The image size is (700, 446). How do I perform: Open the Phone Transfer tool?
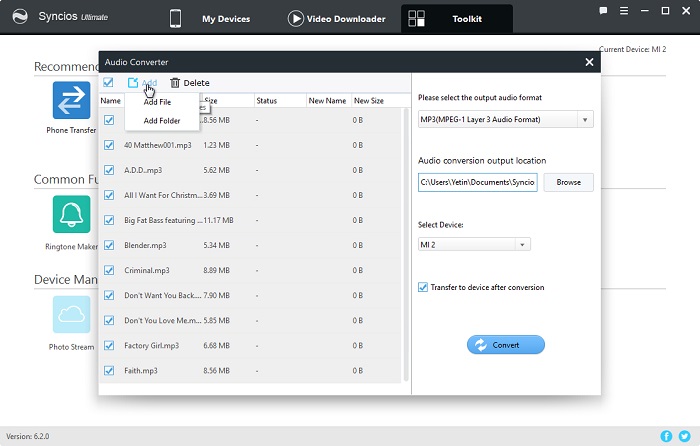[x=71, y=100]
